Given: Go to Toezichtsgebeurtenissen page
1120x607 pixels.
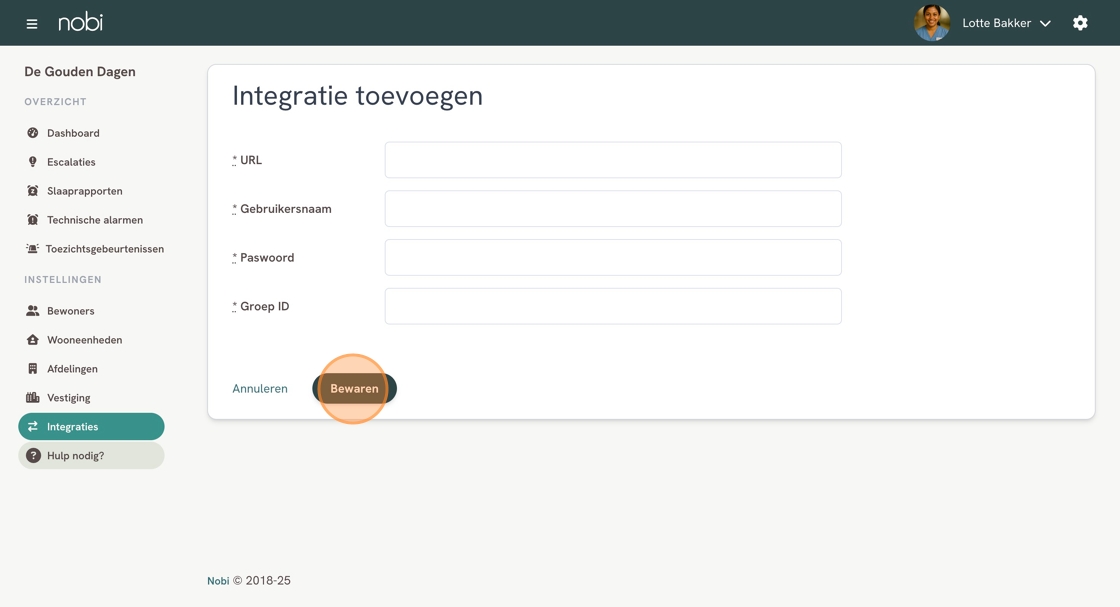Looking at the screenshot, I should [104, 249].
